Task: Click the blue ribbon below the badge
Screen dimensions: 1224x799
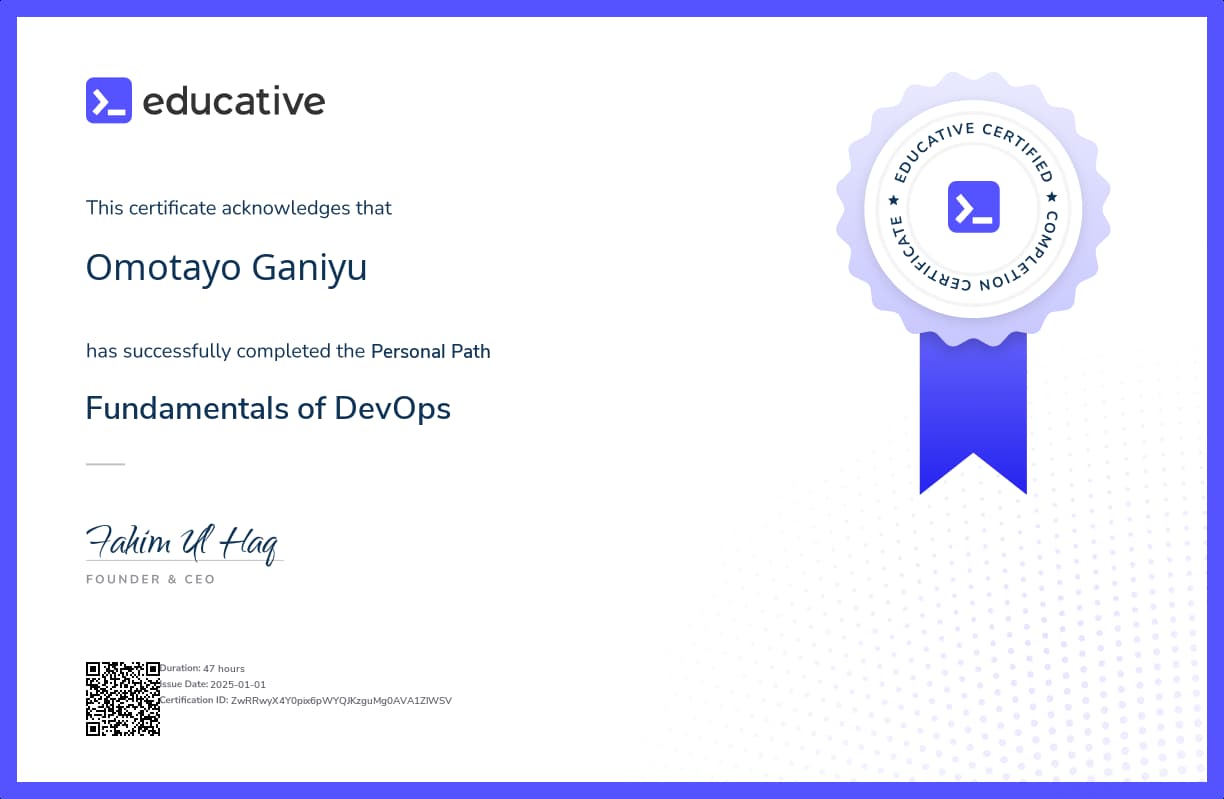Action: point(973,413)
